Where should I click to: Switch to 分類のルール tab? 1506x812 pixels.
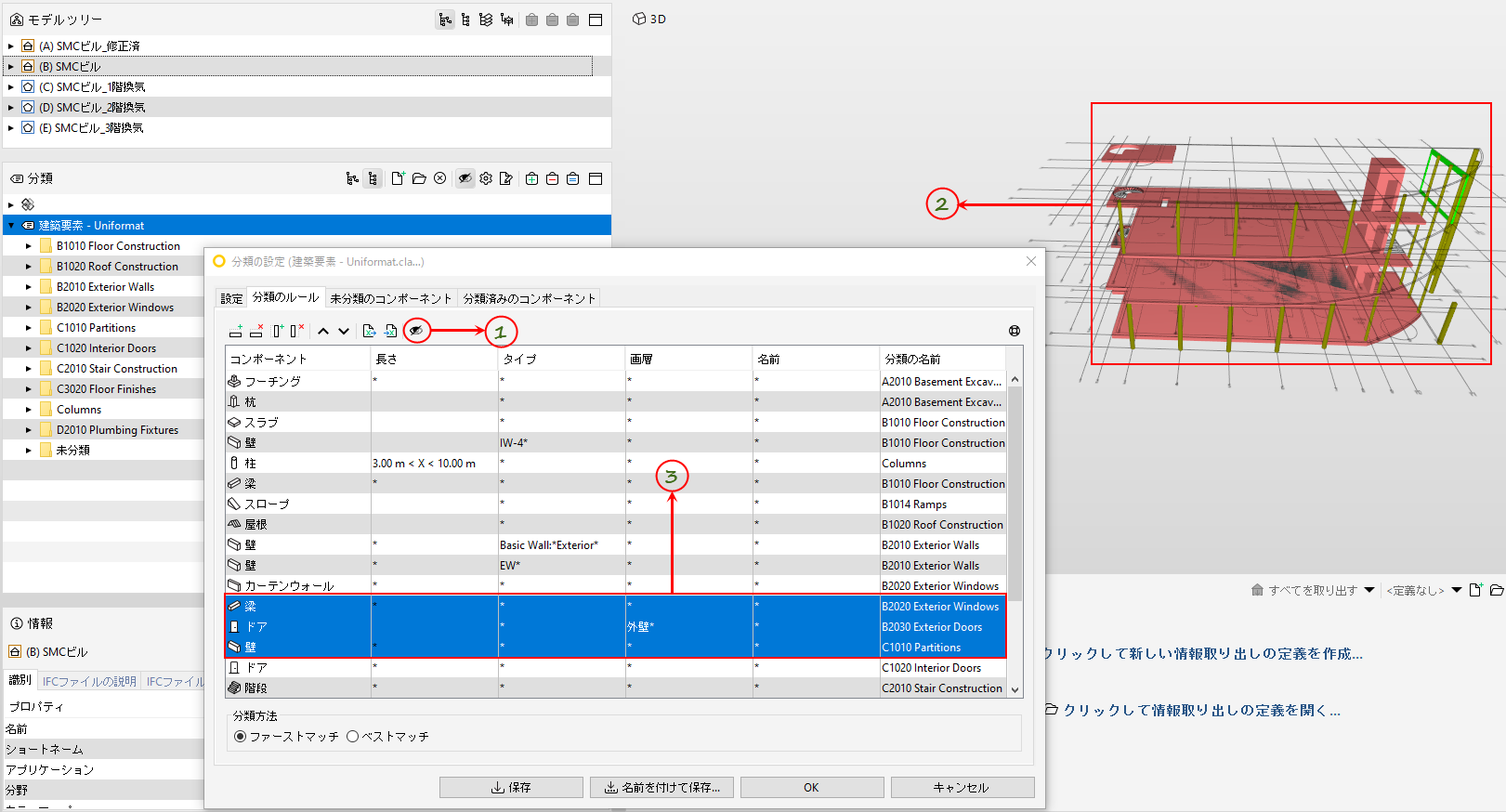point(286,297)
